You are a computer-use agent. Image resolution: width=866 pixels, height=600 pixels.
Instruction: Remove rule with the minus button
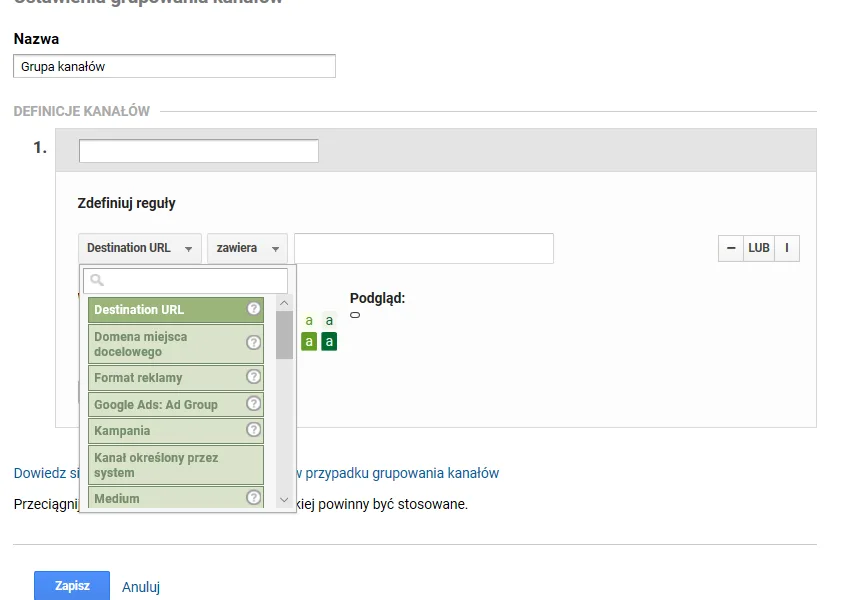tap(731, 248)
